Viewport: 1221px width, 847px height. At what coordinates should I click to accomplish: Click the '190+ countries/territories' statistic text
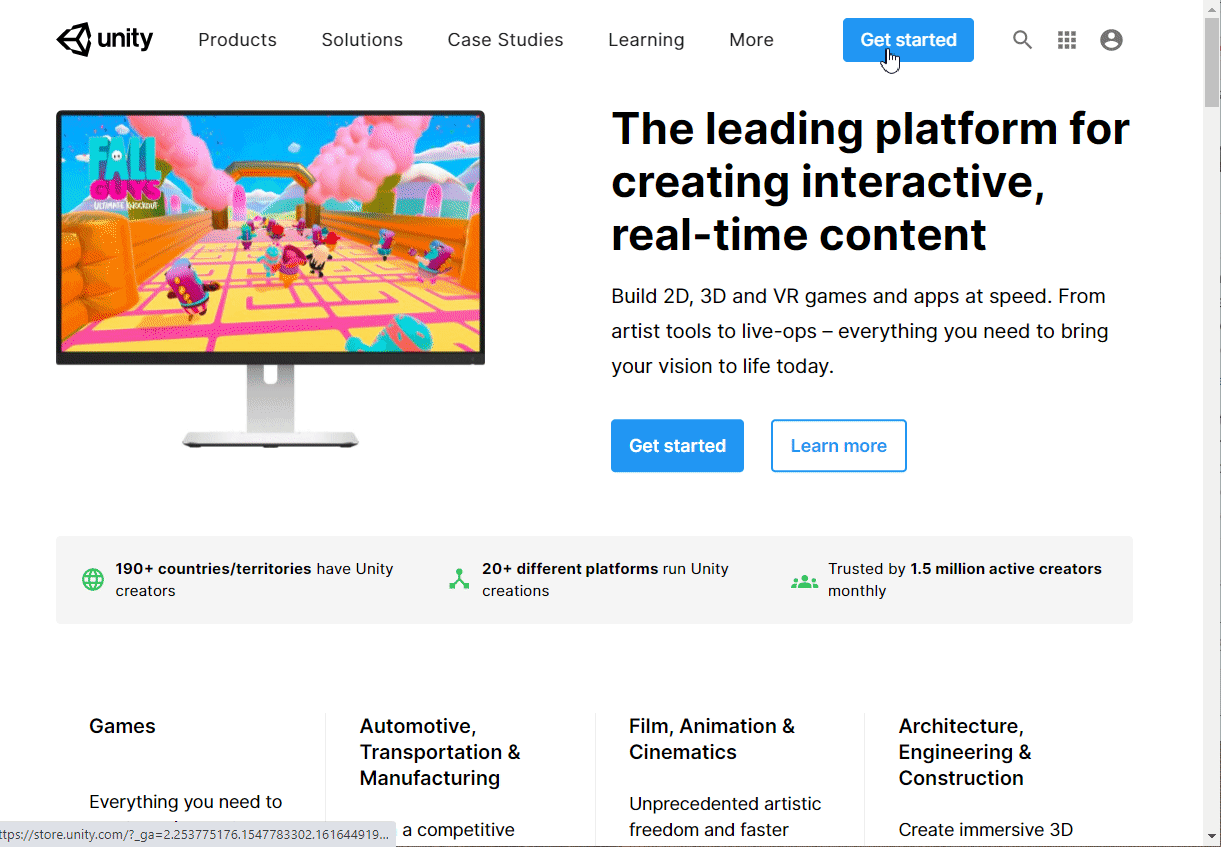coord(213,569)
